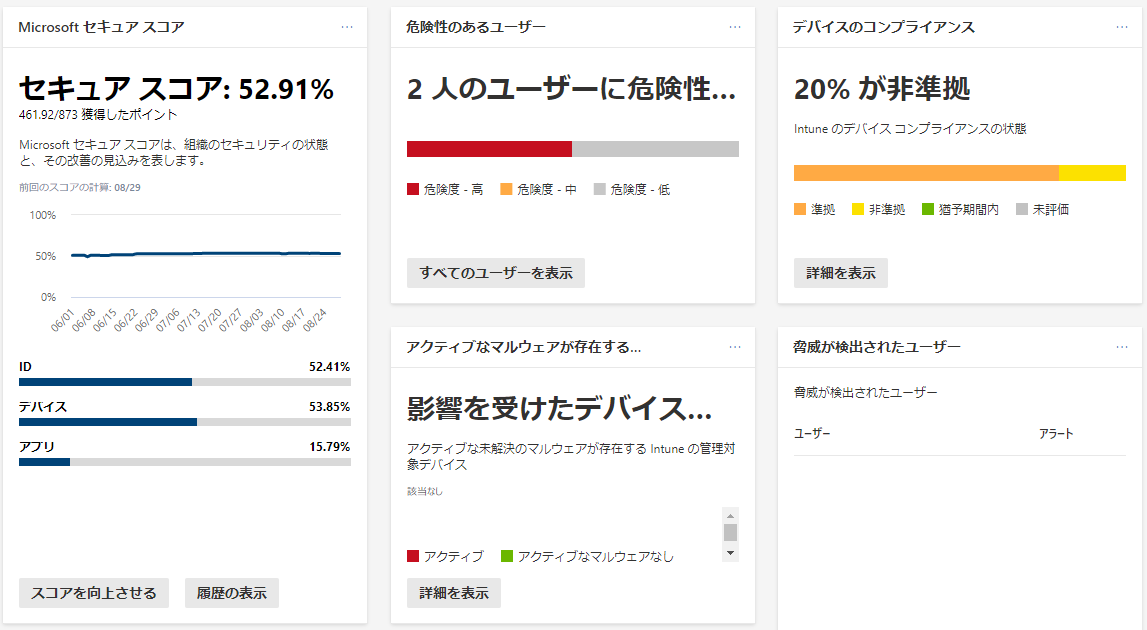Click the セキュア スコア: 52.91% heading
1147x630 pixels.
click(176, 89)
